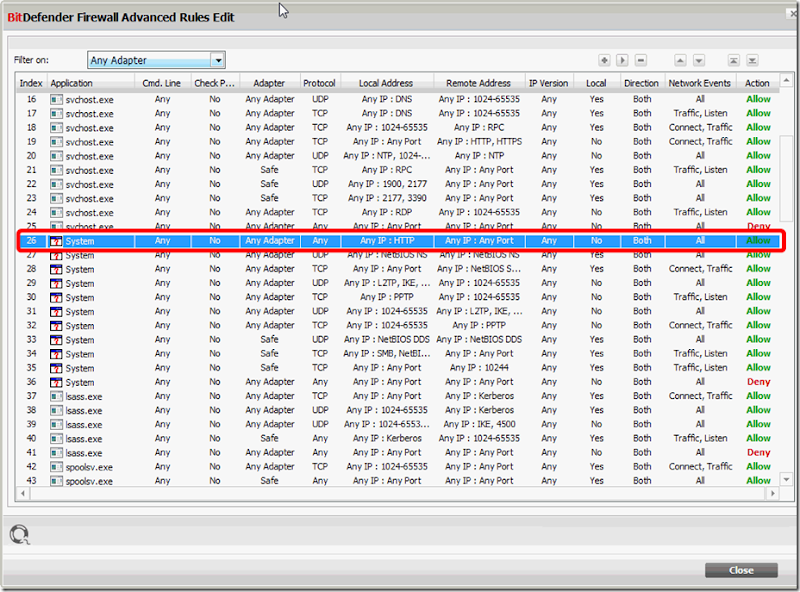Click the Adapter column header
This screenshot has height=592, width=800.
(x=269, y=83)
